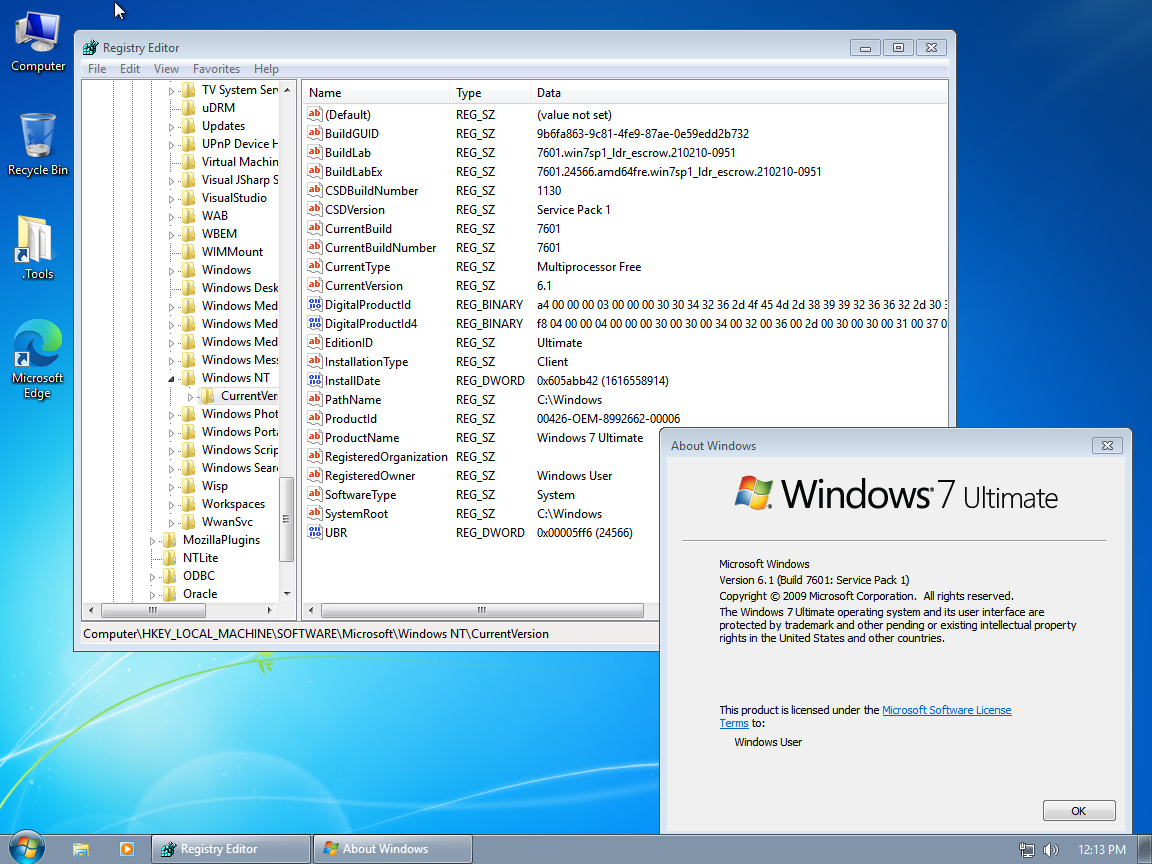
Task: Click the Show desktop strip
Action: coord(1145,849)
